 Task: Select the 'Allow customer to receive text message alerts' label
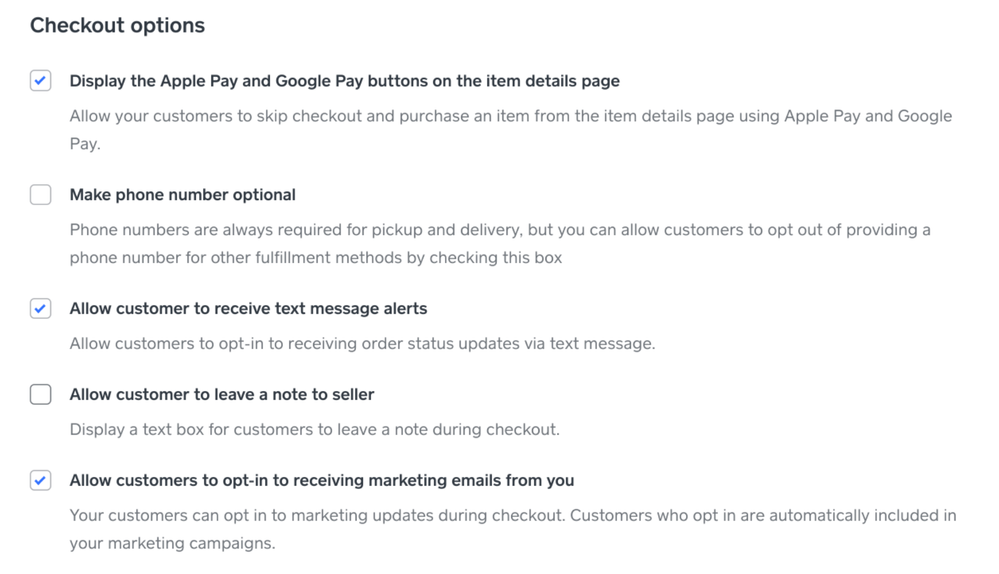pos(248,309)
